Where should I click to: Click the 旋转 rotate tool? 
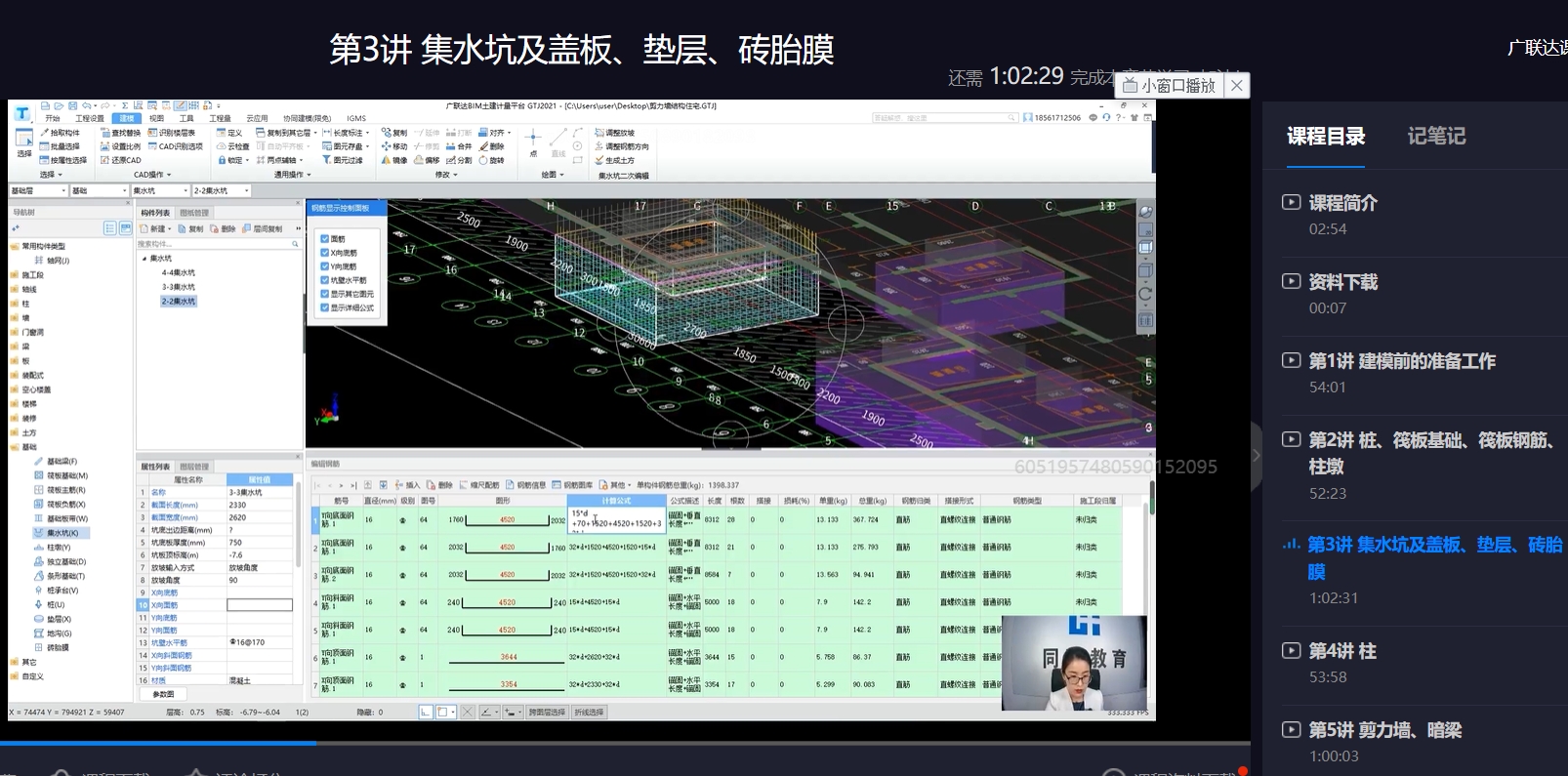pos(492,160)
